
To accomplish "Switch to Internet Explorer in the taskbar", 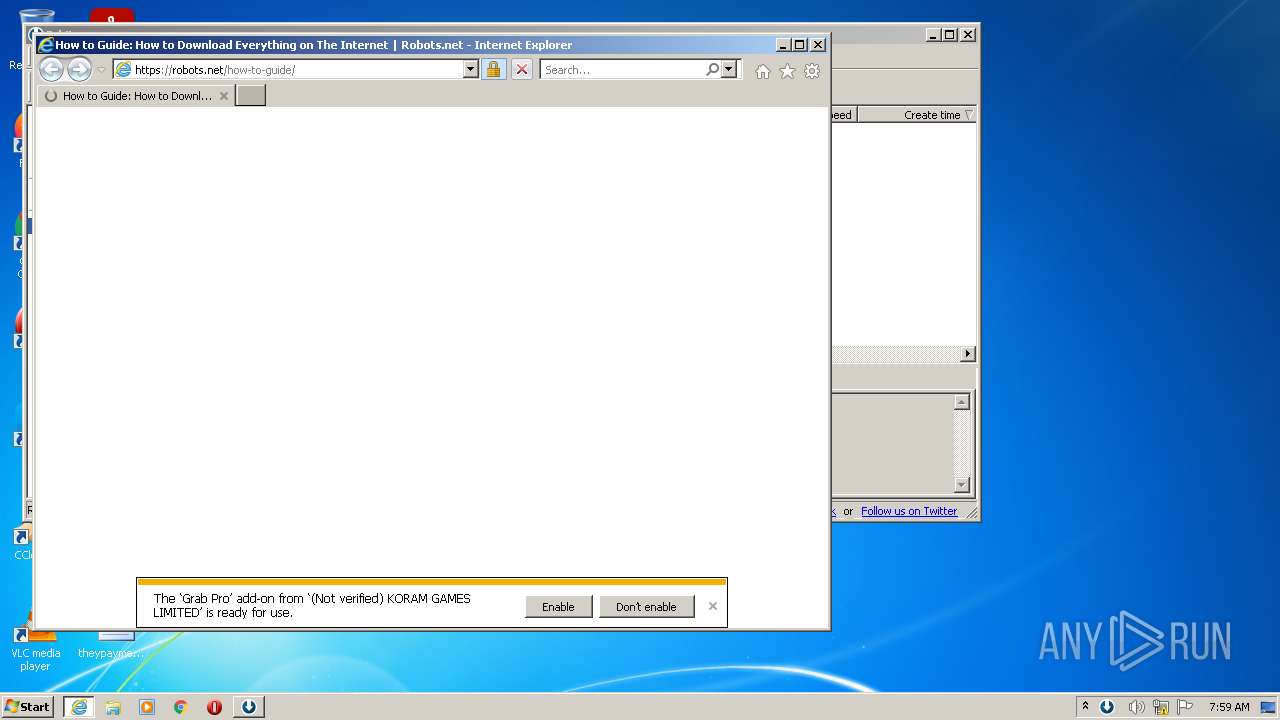I will [x=79, y=707].
